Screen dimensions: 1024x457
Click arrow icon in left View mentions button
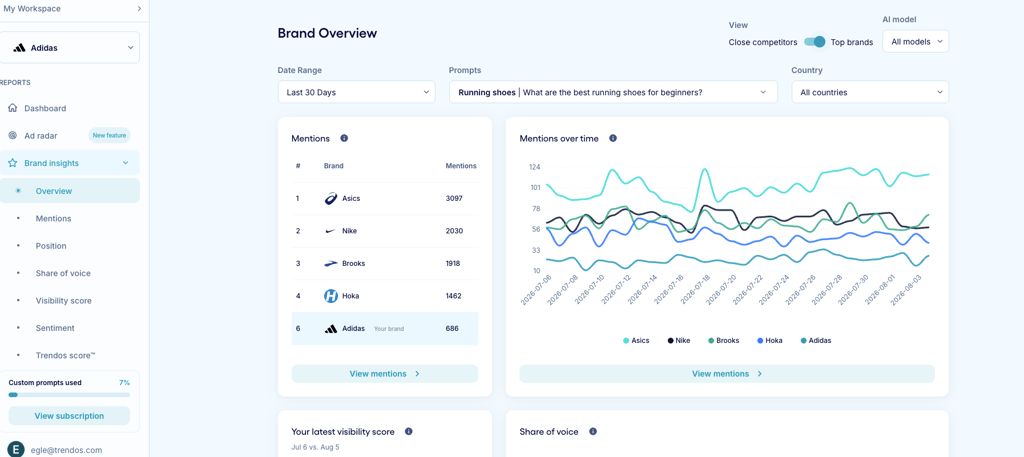tap(417, 374)
